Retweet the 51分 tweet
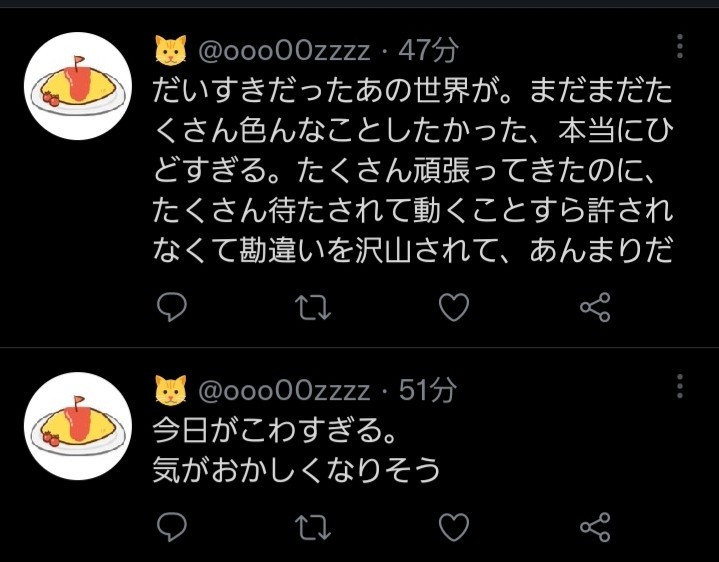The width and height of the screenshot is (719, 562). pyautogui.click(x=313, y=527)
